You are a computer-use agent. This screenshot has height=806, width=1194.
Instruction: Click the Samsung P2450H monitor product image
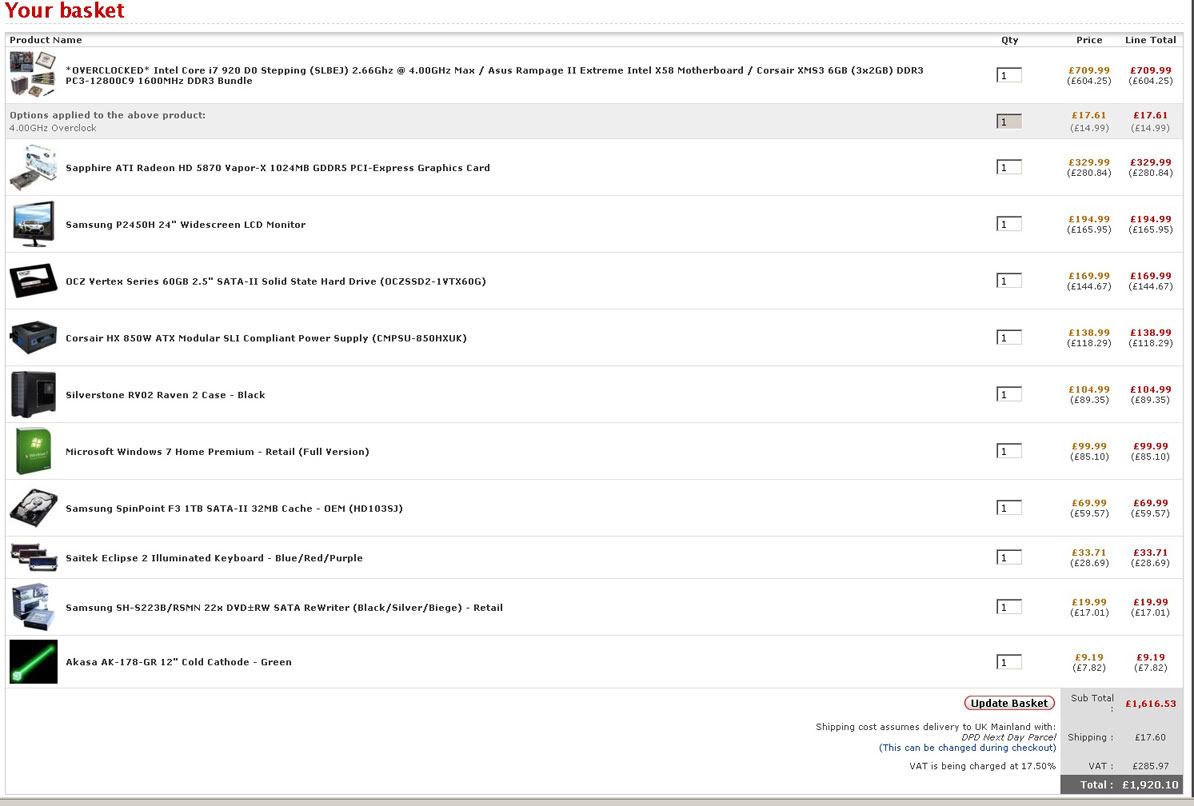pos(33,224)
